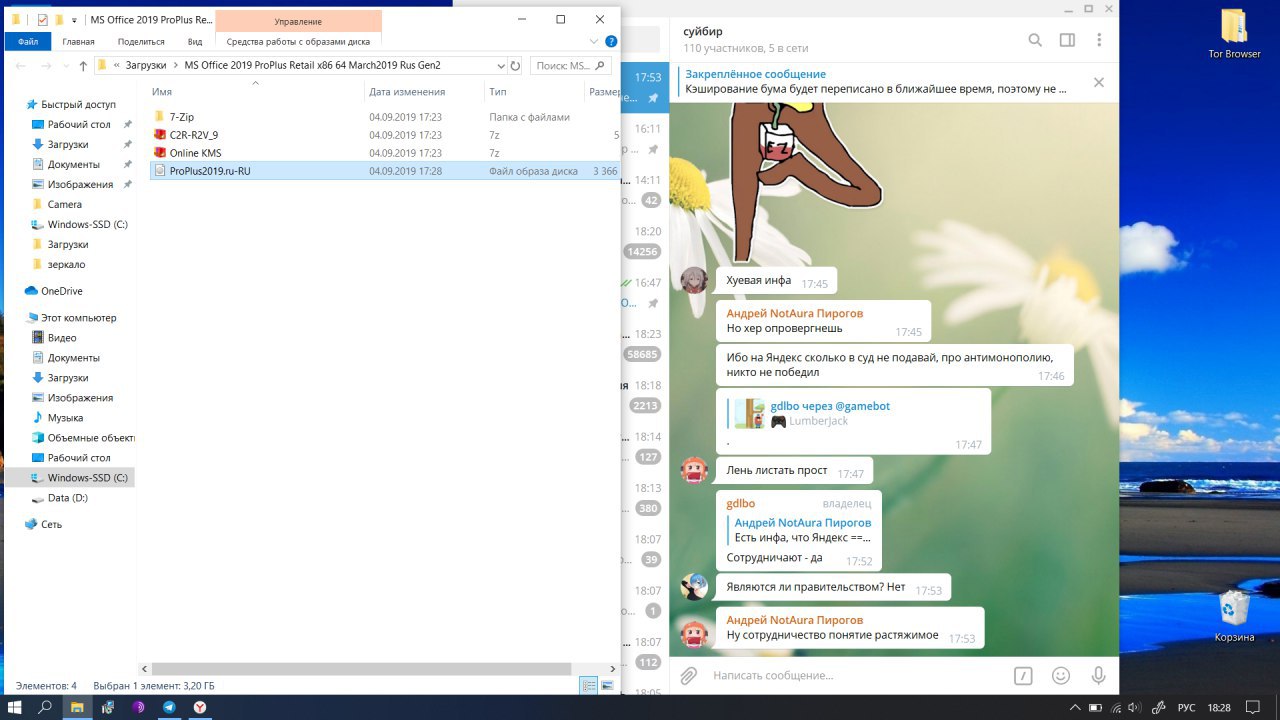Search in Telegram chat magnifier icon
This screenshot has width=1280, height=720.
pos(1035,40)
